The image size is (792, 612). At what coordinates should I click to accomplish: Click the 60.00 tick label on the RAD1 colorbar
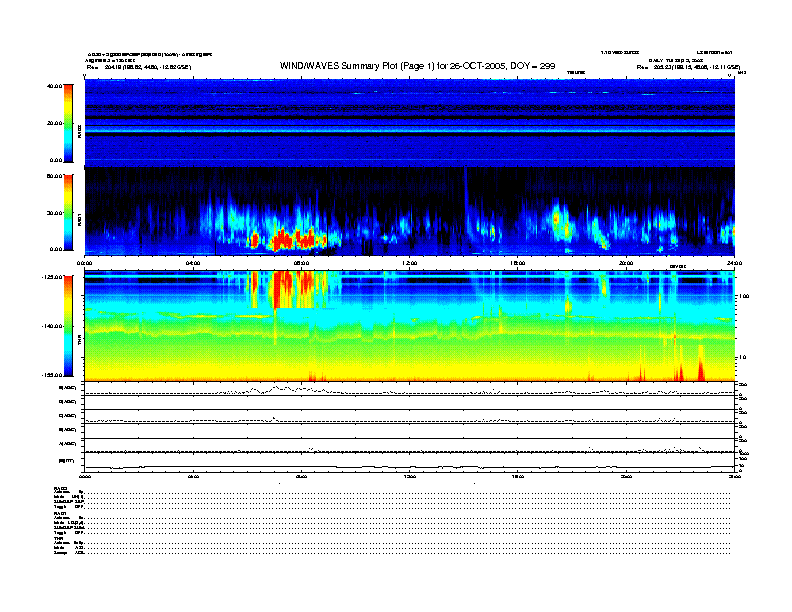coord(54,176)
